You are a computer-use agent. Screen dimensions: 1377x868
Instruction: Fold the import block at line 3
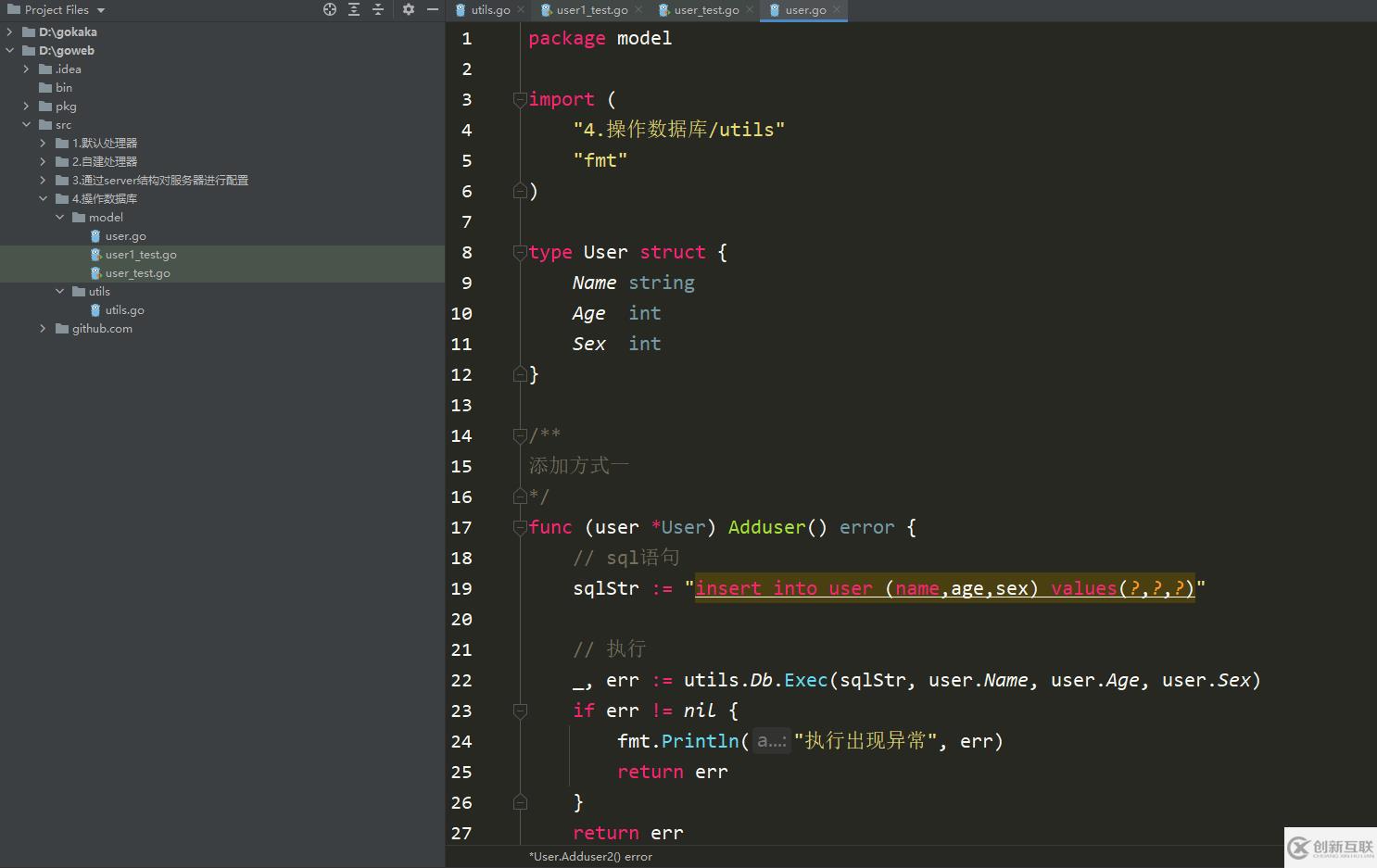point(520,99)
